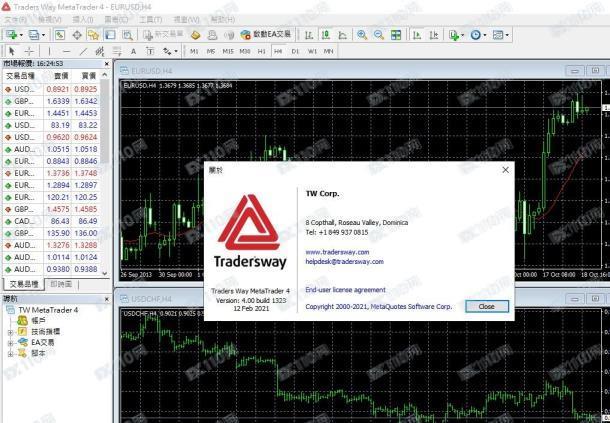Expand the 腳本 node in Navigator
This screenshot has height=423, width=610.
click(x=11, y=354)
